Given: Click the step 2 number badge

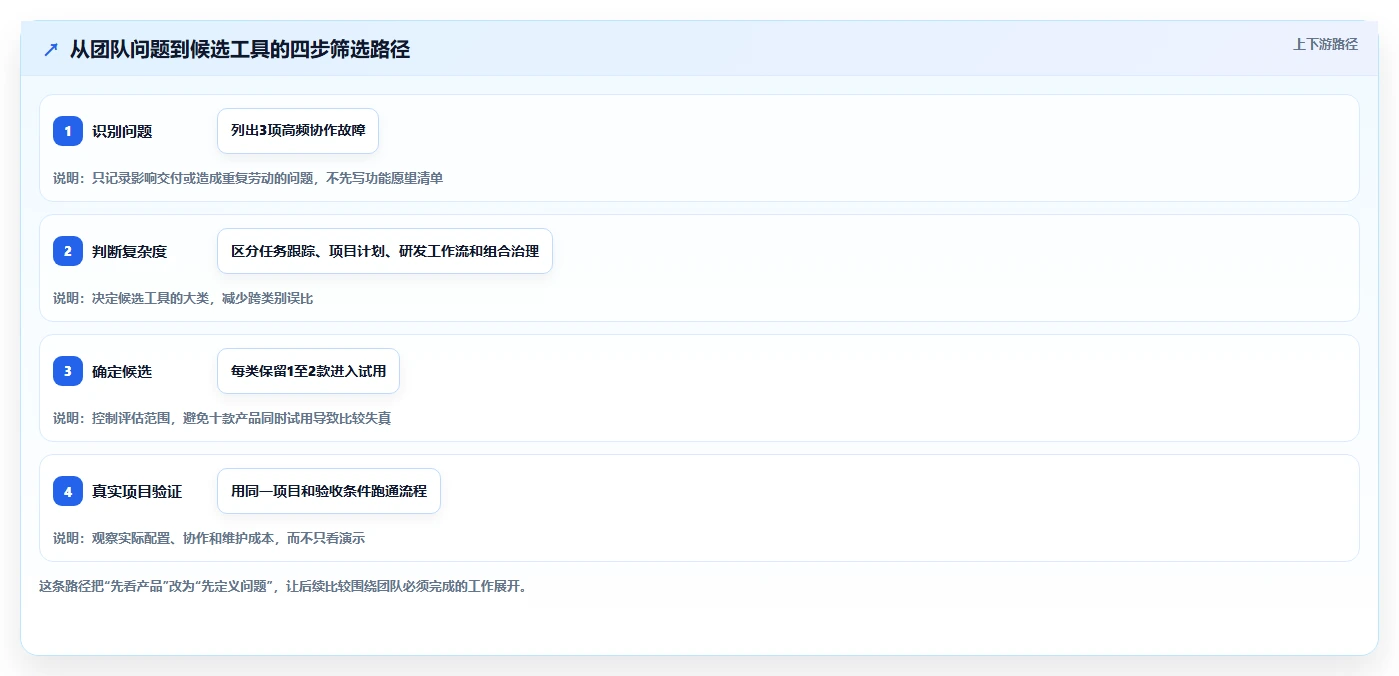Looking at the screenshot, I should coord(68,251).
